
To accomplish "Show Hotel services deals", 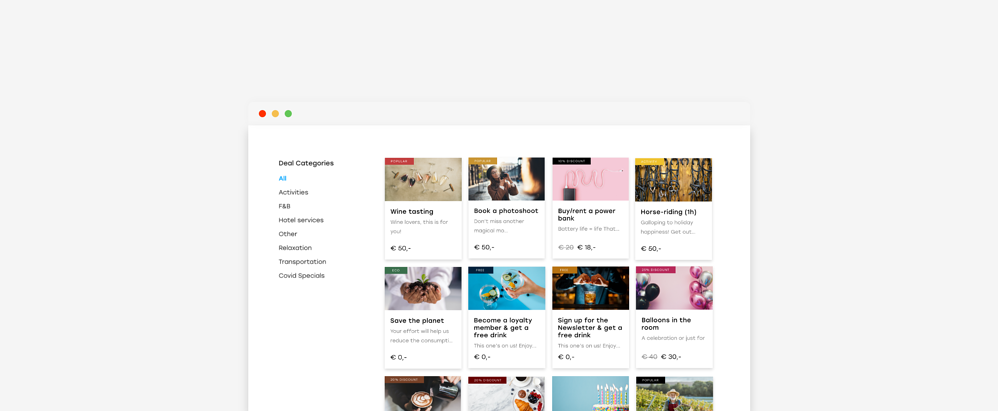I will click(x=301, y=220).
